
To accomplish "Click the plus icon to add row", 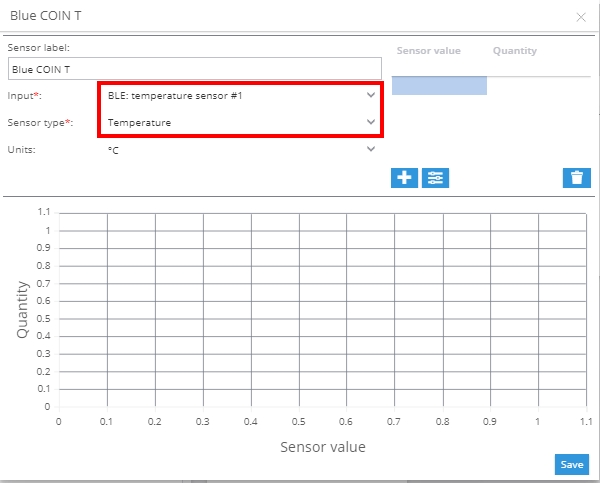I will (404, 178).
